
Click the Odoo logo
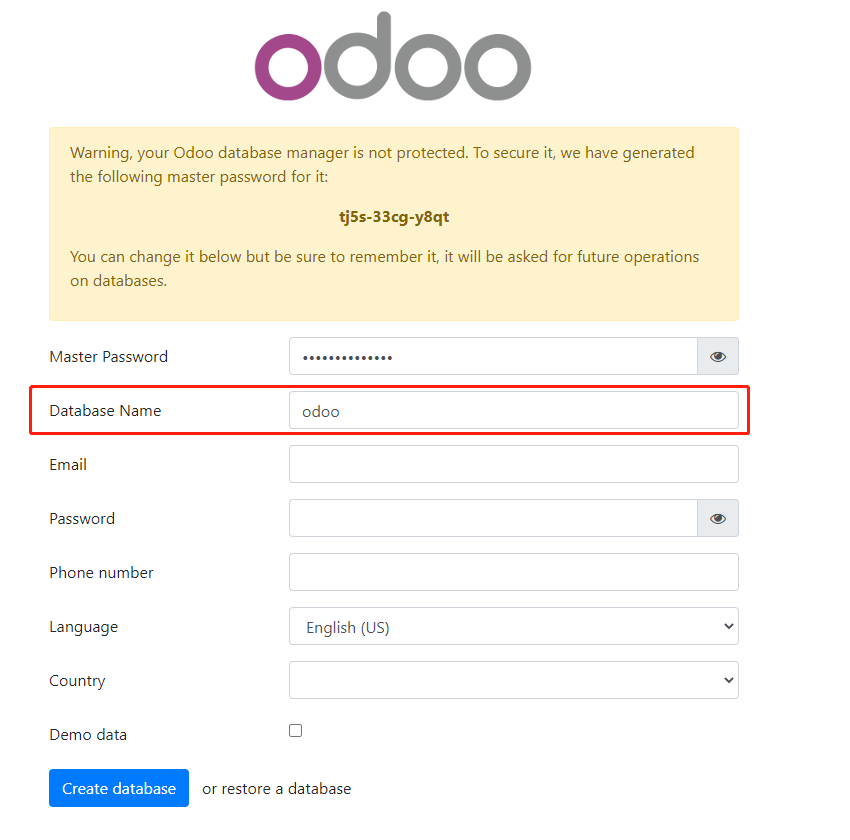tap(394, 55)
